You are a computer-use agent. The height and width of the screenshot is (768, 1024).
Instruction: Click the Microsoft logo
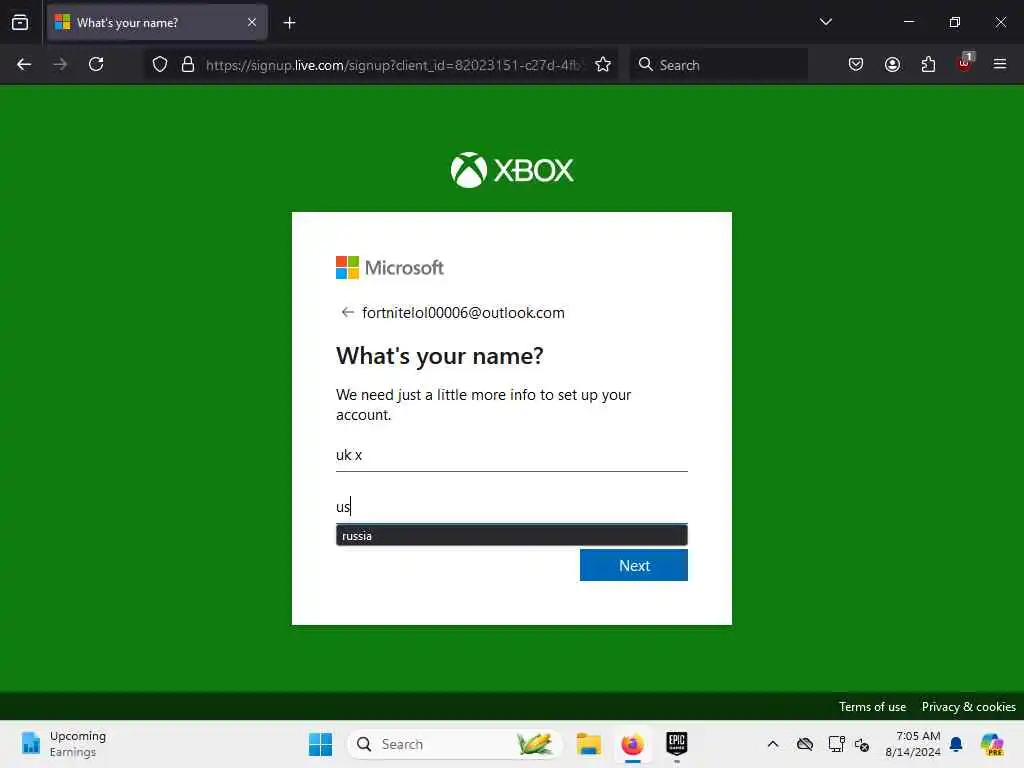pyautogui.click(x=390, y=268)
